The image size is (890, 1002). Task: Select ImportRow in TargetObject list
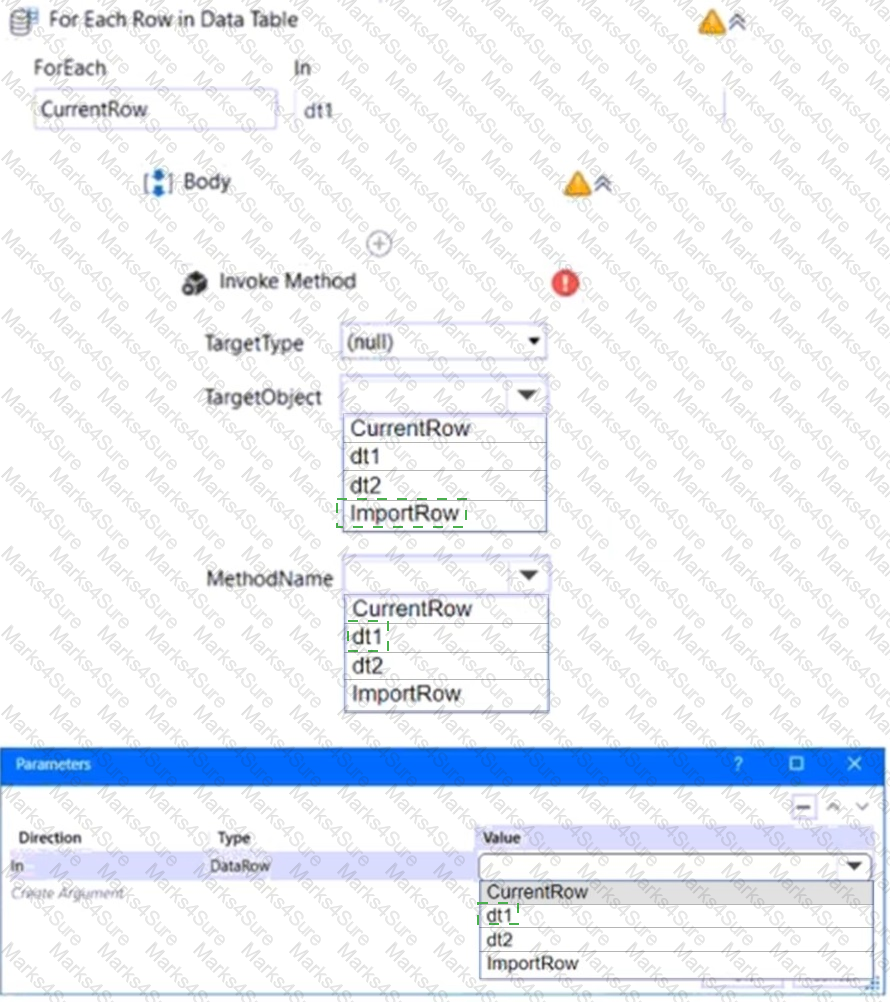pyautogui.click(x=445, y=514)
